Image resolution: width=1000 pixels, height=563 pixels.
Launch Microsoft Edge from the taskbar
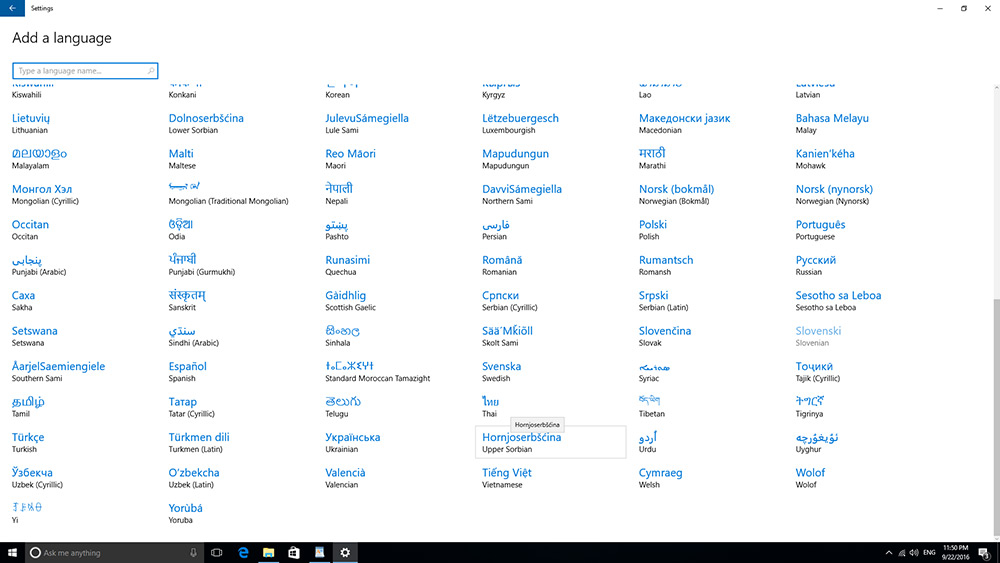click(243, 553)
